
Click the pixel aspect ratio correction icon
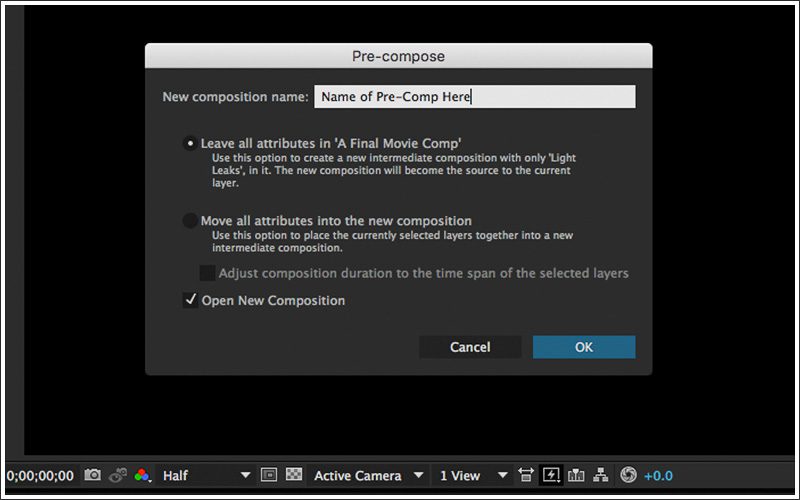click(x=526, y=476)
